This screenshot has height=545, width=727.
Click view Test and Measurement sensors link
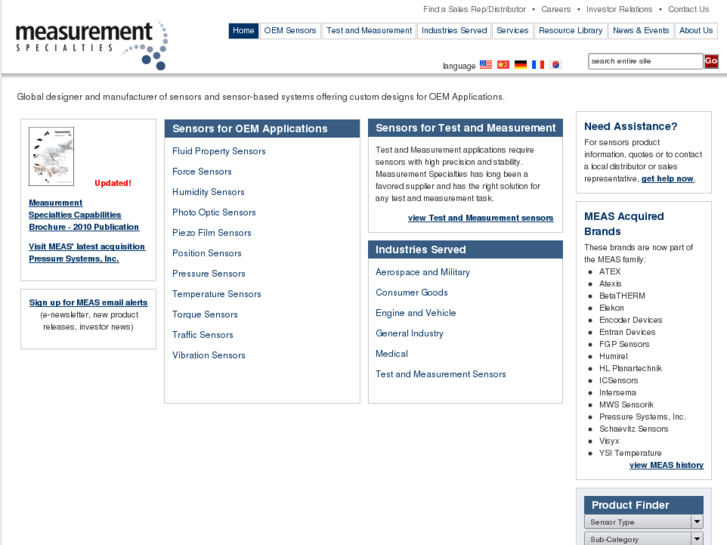480,218
